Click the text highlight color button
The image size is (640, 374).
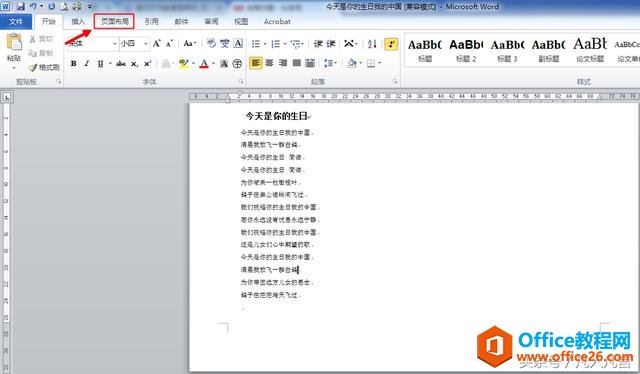pyautogui.click(x=184, y=64)
